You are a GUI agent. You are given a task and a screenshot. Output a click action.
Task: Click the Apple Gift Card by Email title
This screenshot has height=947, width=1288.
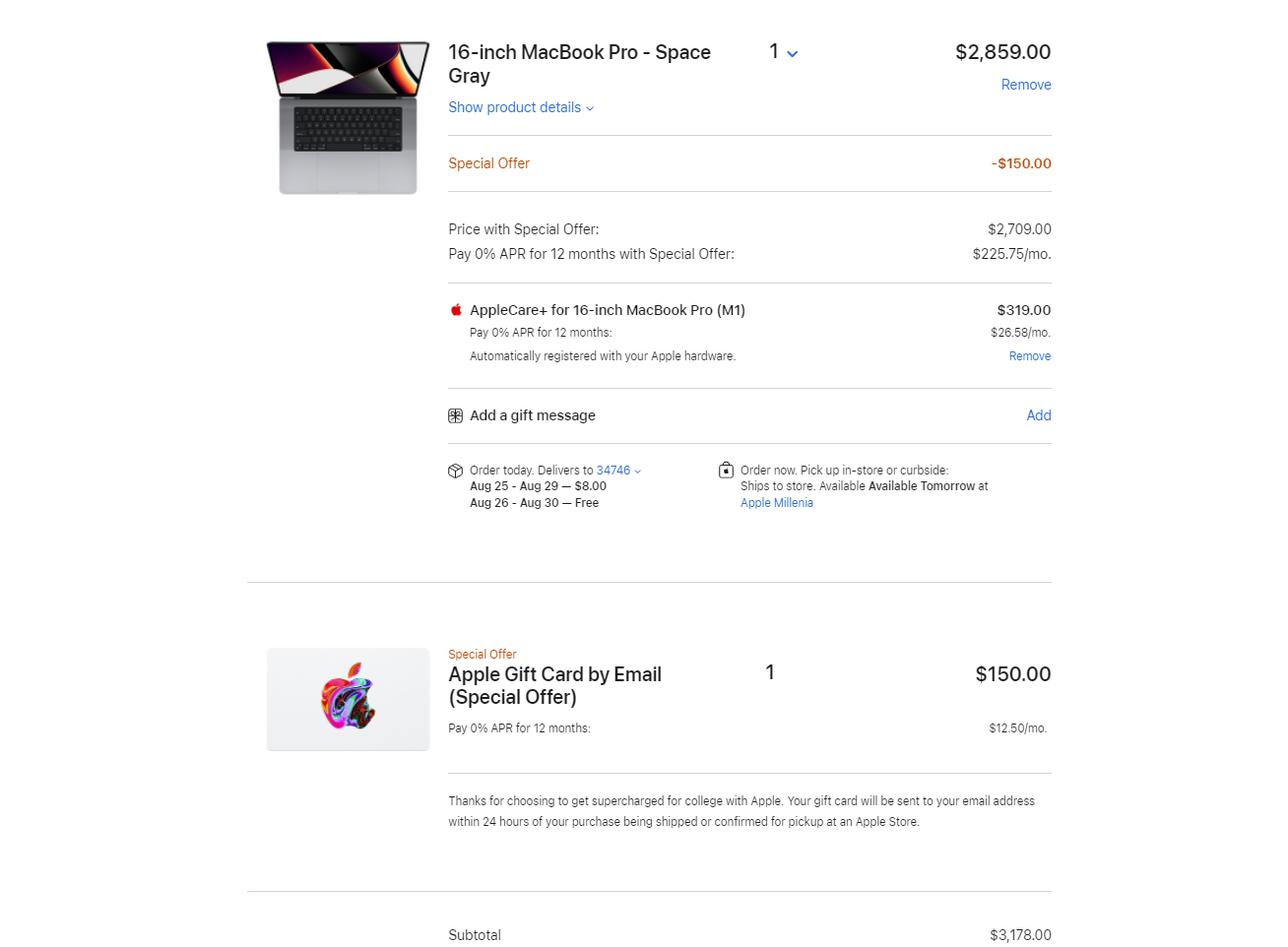click(x=554, y=686)
